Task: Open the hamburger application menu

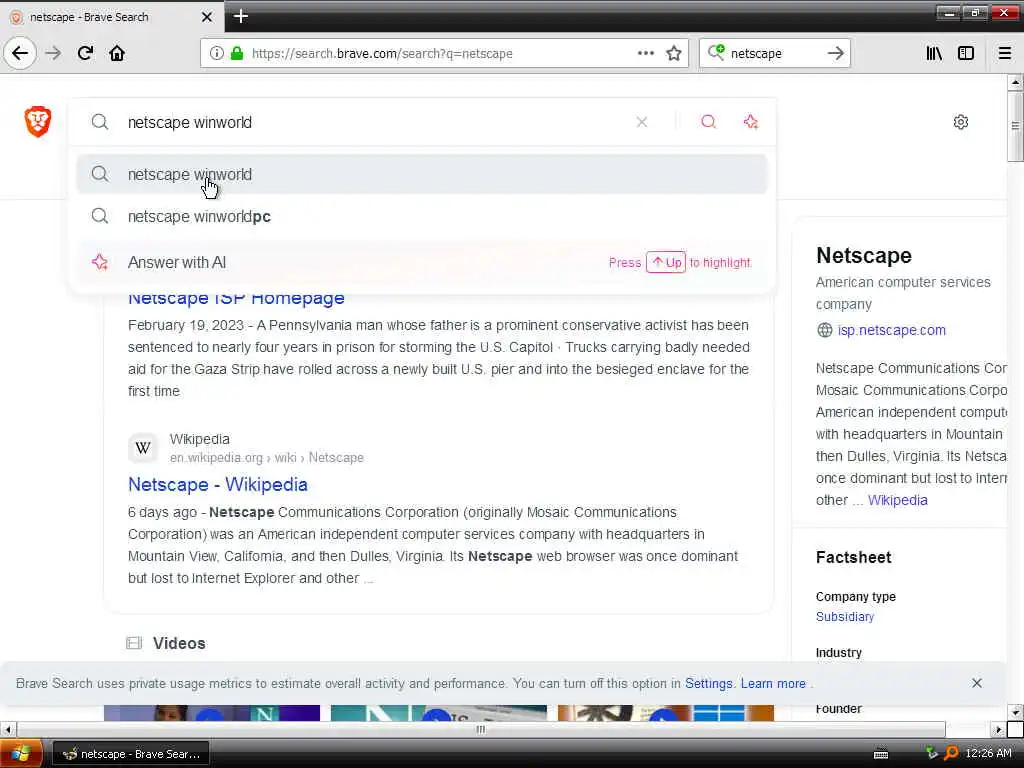Action: (1004, 53)
